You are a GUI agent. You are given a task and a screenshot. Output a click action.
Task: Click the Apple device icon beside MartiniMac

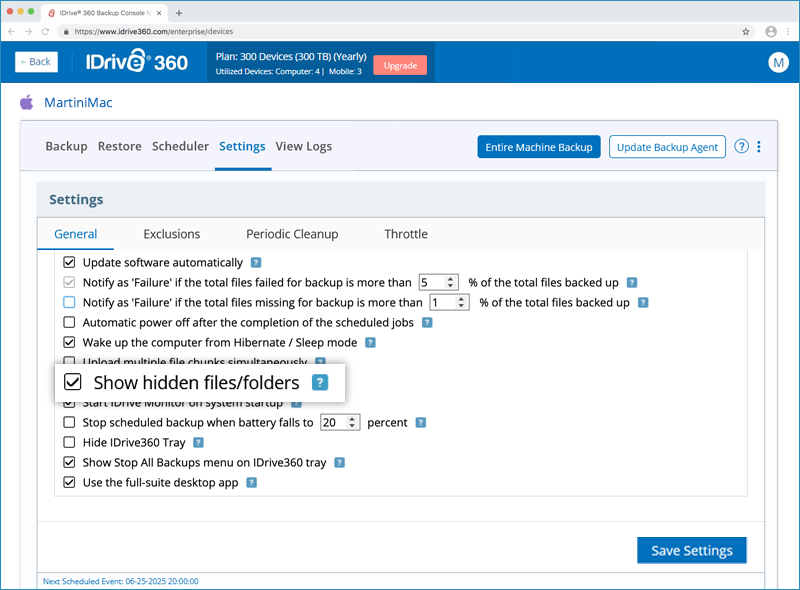tap(27, 102)
